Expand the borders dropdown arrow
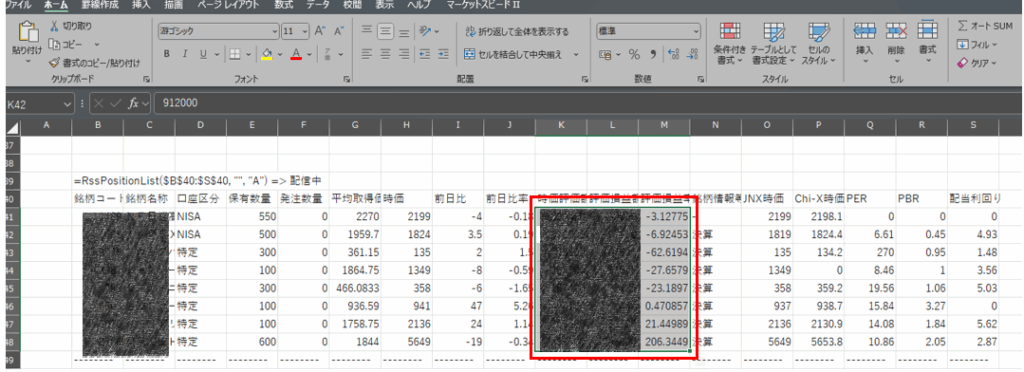Image resolution: width=1024 pixels, height=372 pixels. click(x=248, y=54)
